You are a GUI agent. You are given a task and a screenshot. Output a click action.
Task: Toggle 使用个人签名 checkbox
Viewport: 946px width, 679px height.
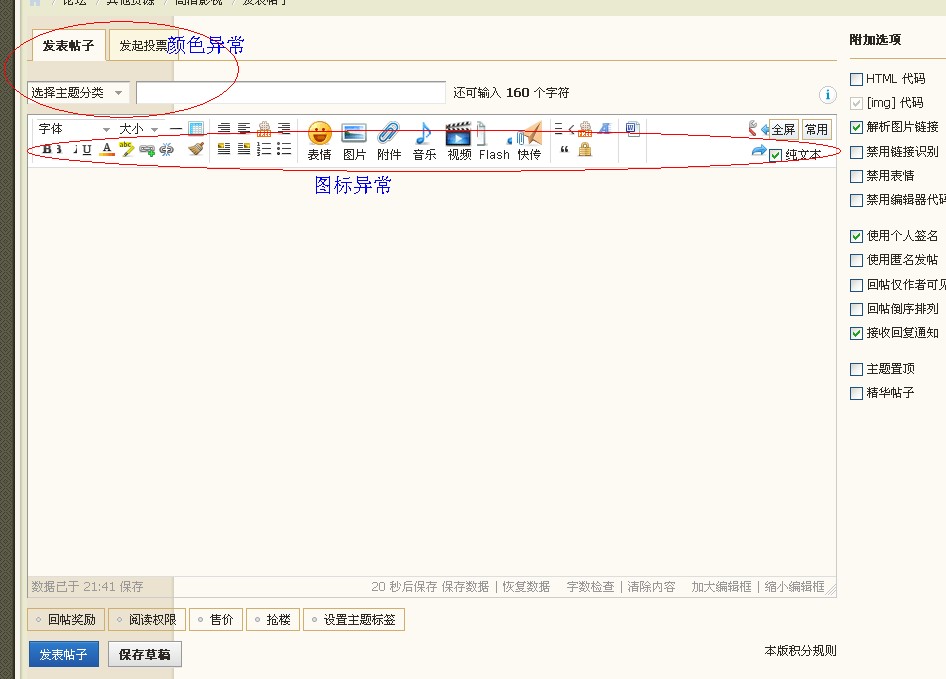(856, 236)
